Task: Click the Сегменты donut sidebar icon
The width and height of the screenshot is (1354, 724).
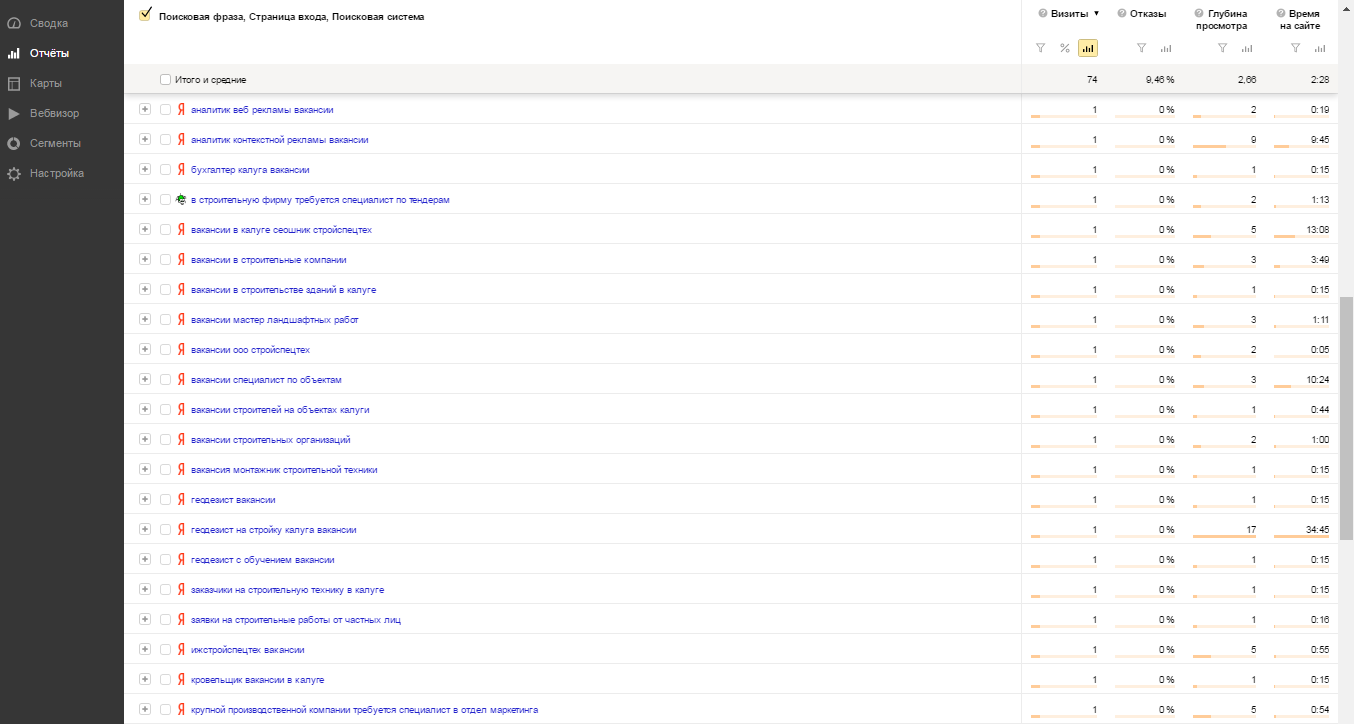Action: pyautogui.click(x=14, y=143)
